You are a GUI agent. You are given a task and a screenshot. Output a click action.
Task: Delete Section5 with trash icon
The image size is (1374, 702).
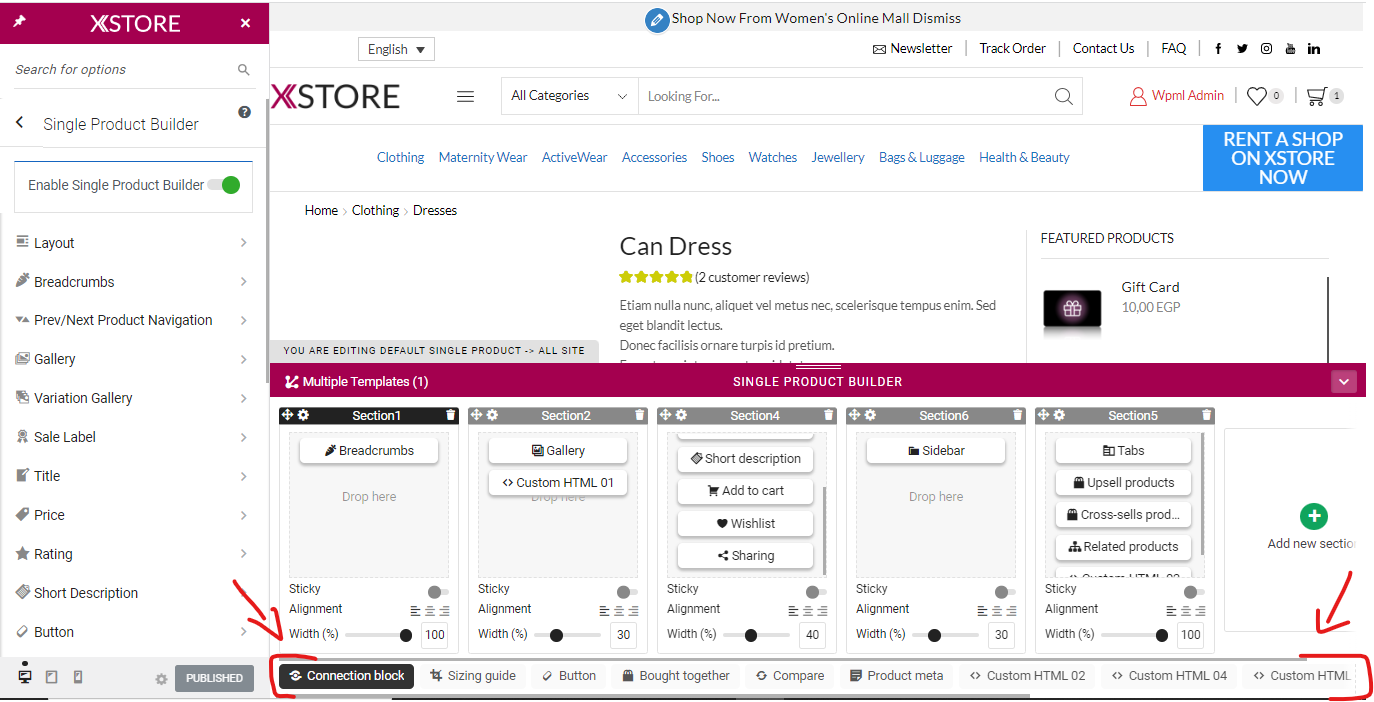1206,415
